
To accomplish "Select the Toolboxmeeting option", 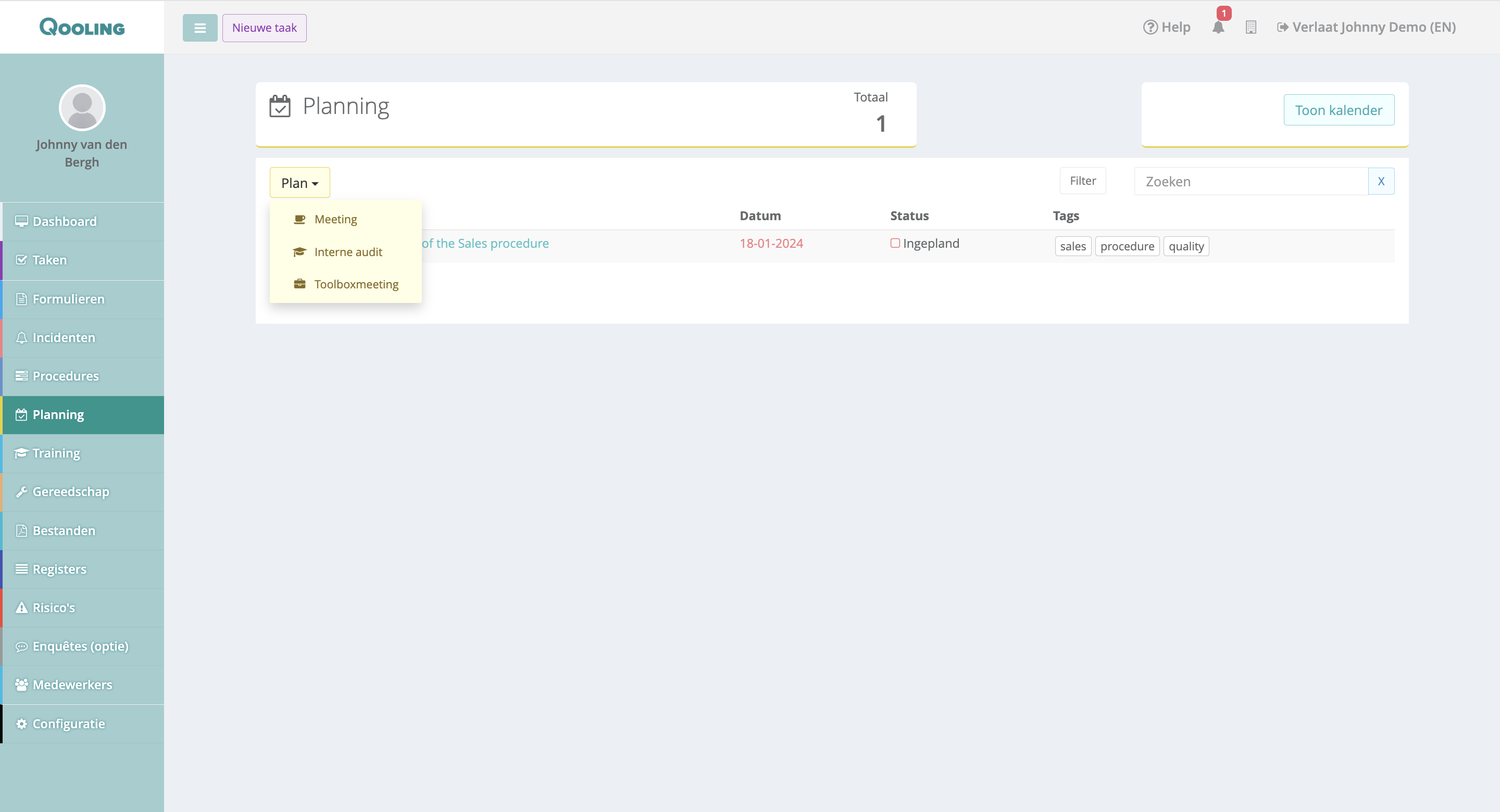I will [x=356, y=284].
